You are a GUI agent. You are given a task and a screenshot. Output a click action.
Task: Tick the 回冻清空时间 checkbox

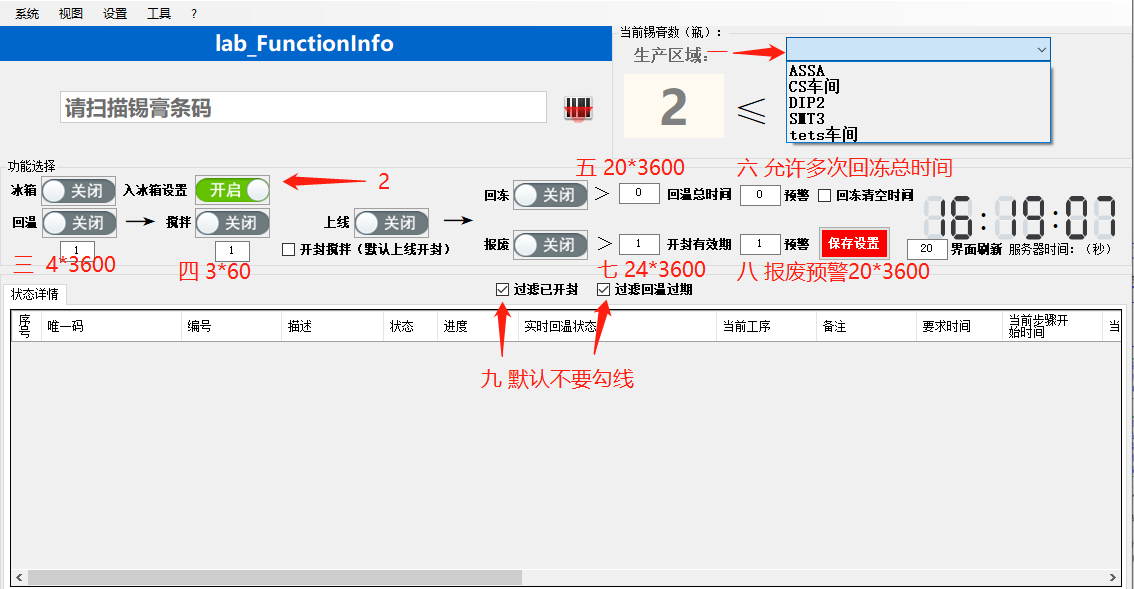point(825,195)
